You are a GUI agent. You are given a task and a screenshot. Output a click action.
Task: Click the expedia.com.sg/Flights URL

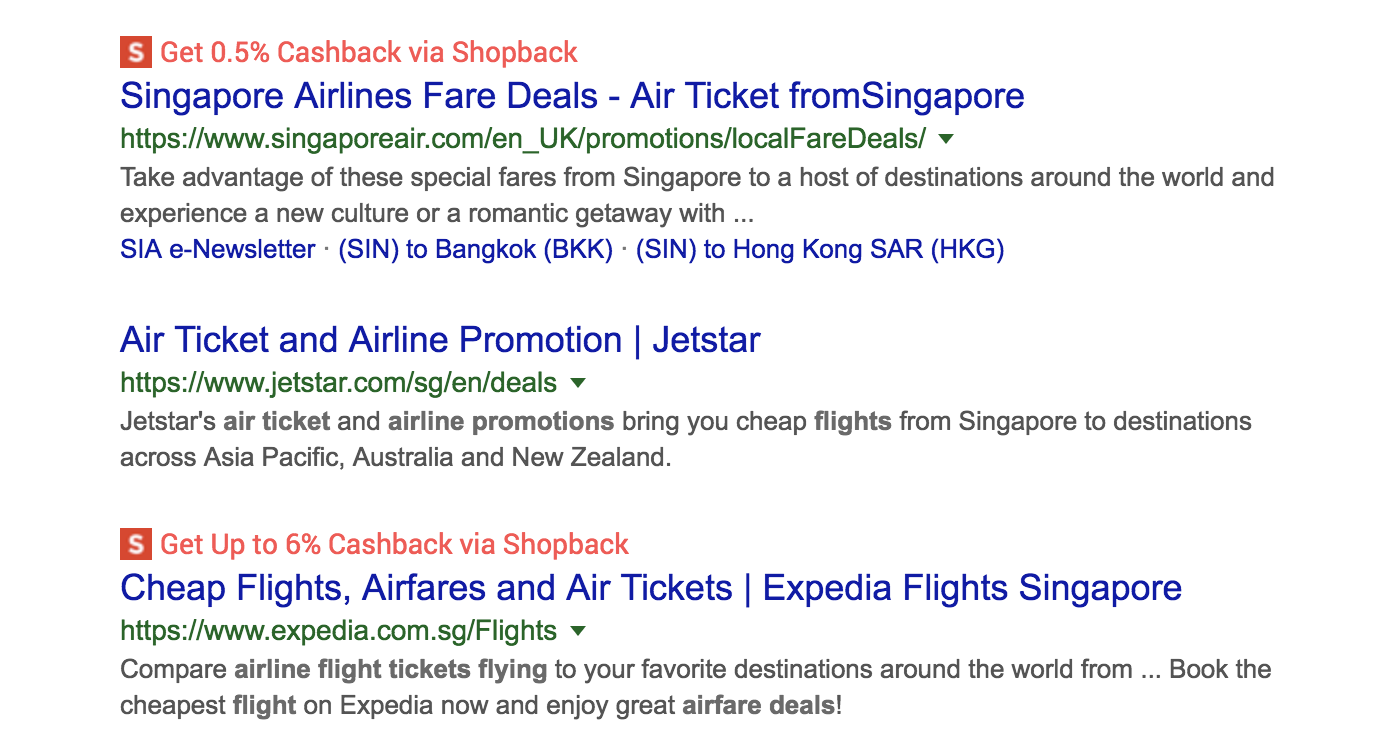[x=338, y=631]
